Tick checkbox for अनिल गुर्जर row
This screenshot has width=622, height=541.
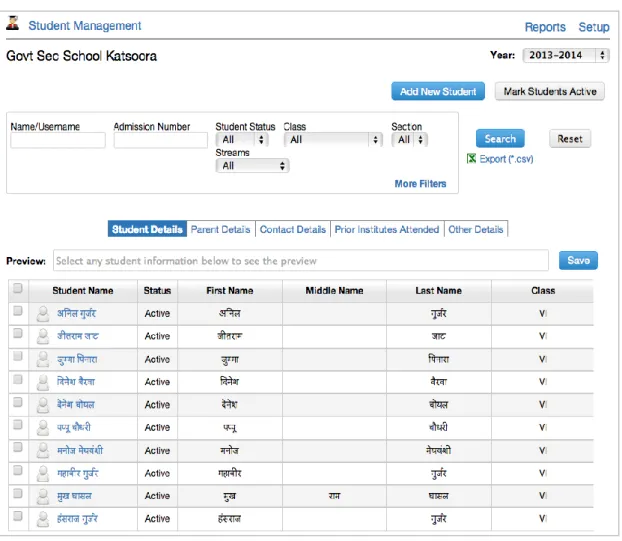coord(17,311)
